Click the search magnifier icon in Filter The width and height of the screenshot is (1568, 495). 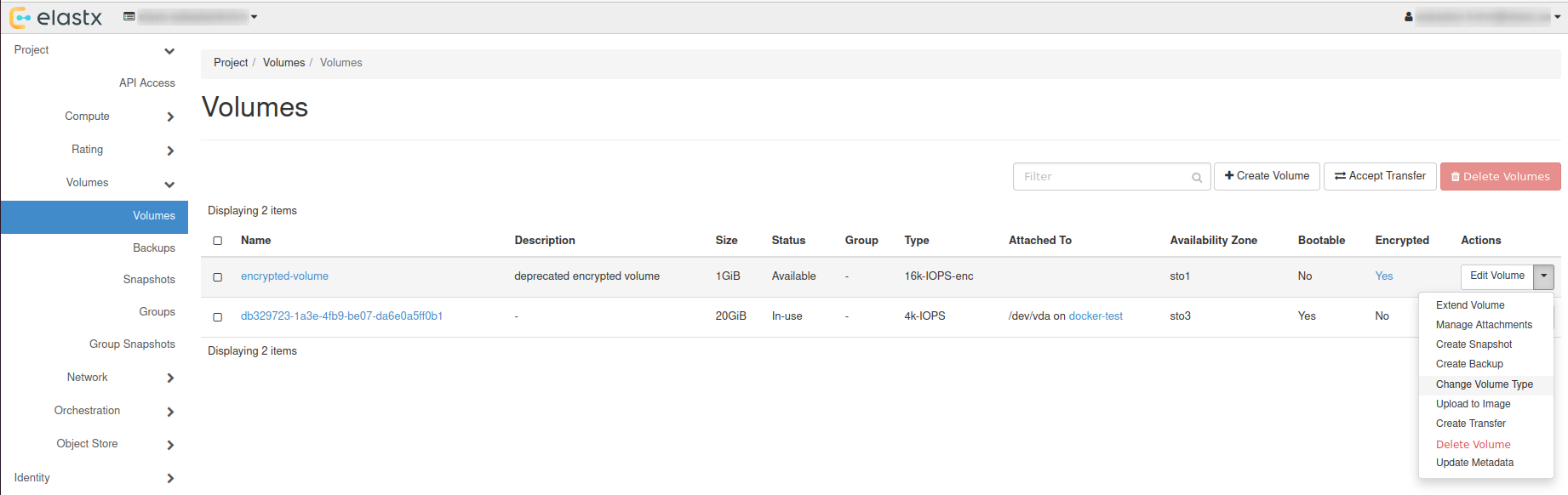coord(1197,177)
